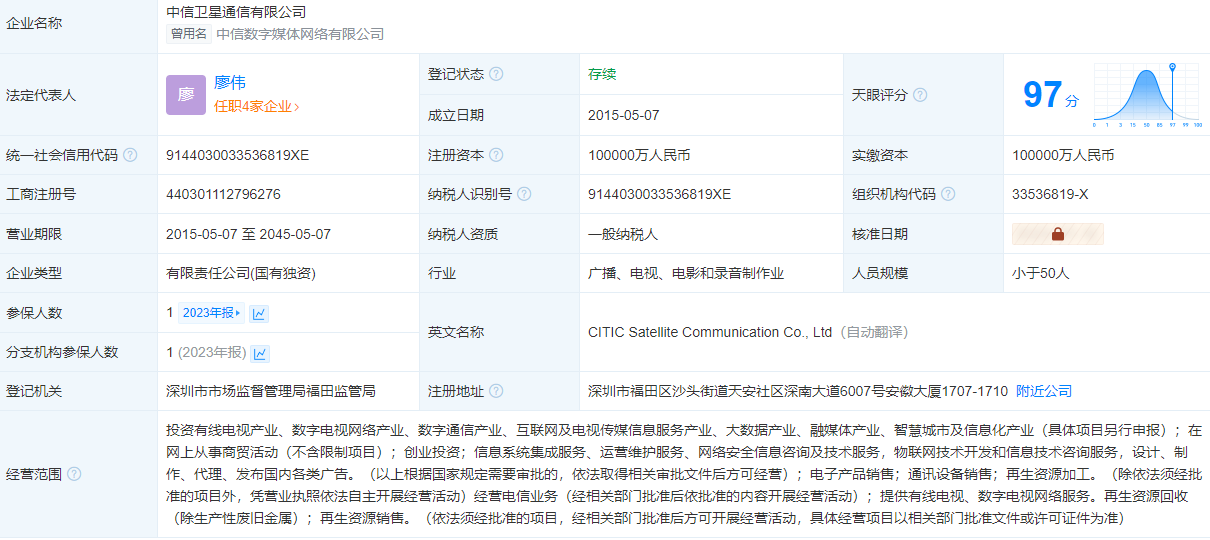The width and height of the screenshot is (1210, 540).
Task: Click the 曾用名 tag
Action: tap(188, 34)
